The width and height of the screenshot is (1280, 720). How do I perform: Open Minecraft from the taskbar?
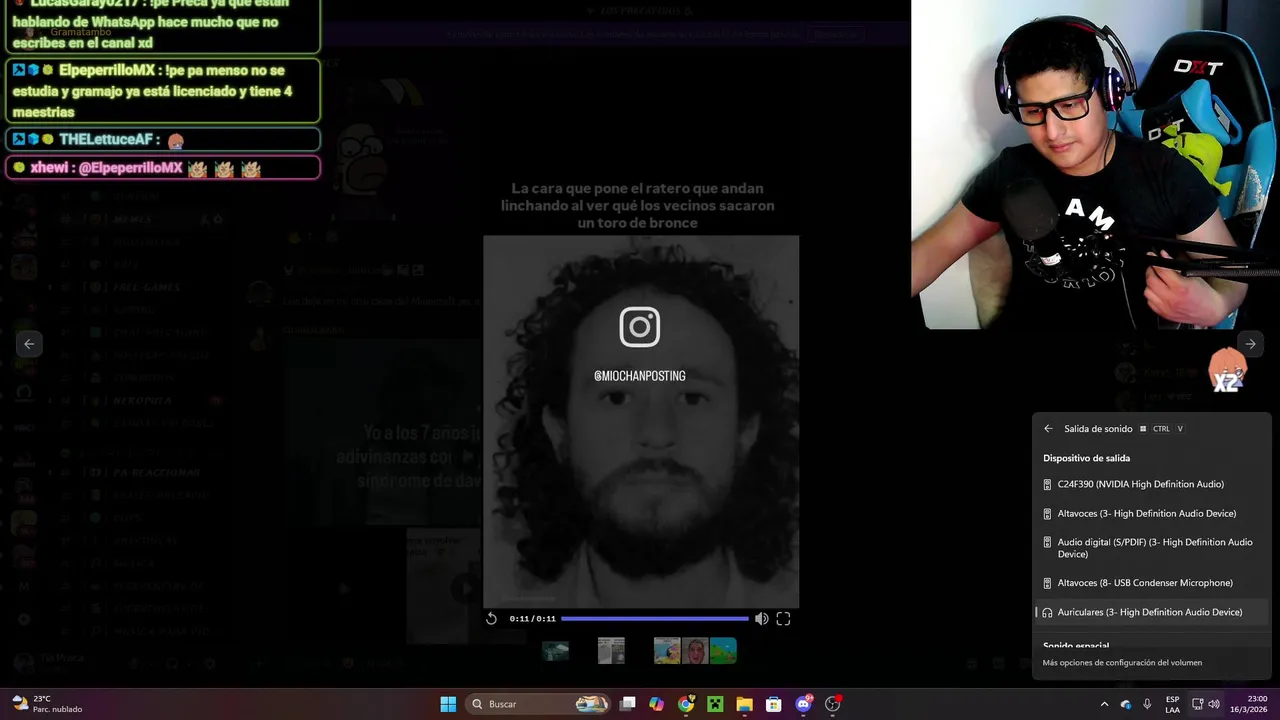(715, 704)
